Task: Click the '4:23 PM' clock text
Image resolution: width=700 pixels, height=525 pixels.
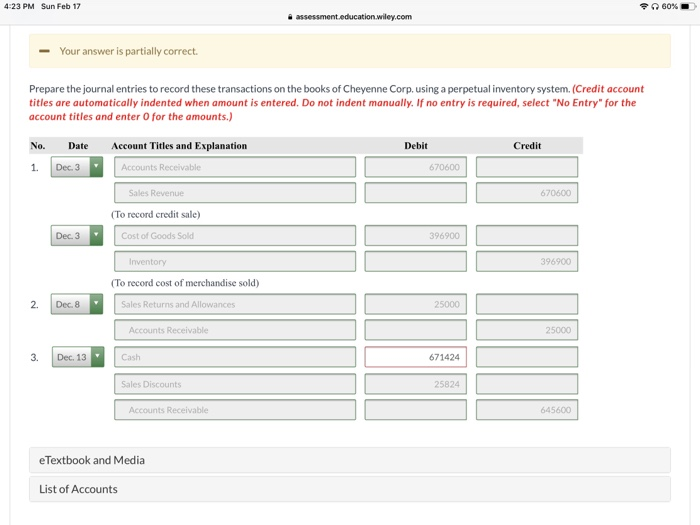Action: click(19, 6)
